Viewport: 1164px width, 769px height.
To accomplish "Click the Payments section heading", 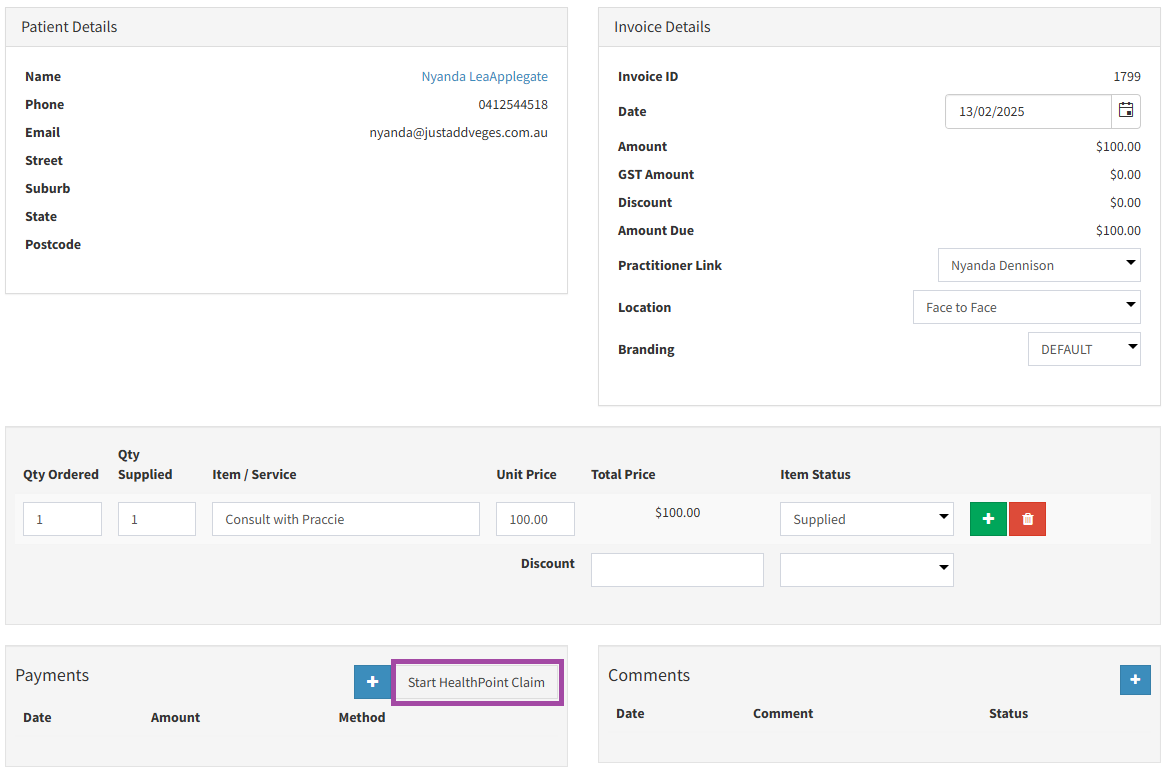I will (52, 675).
